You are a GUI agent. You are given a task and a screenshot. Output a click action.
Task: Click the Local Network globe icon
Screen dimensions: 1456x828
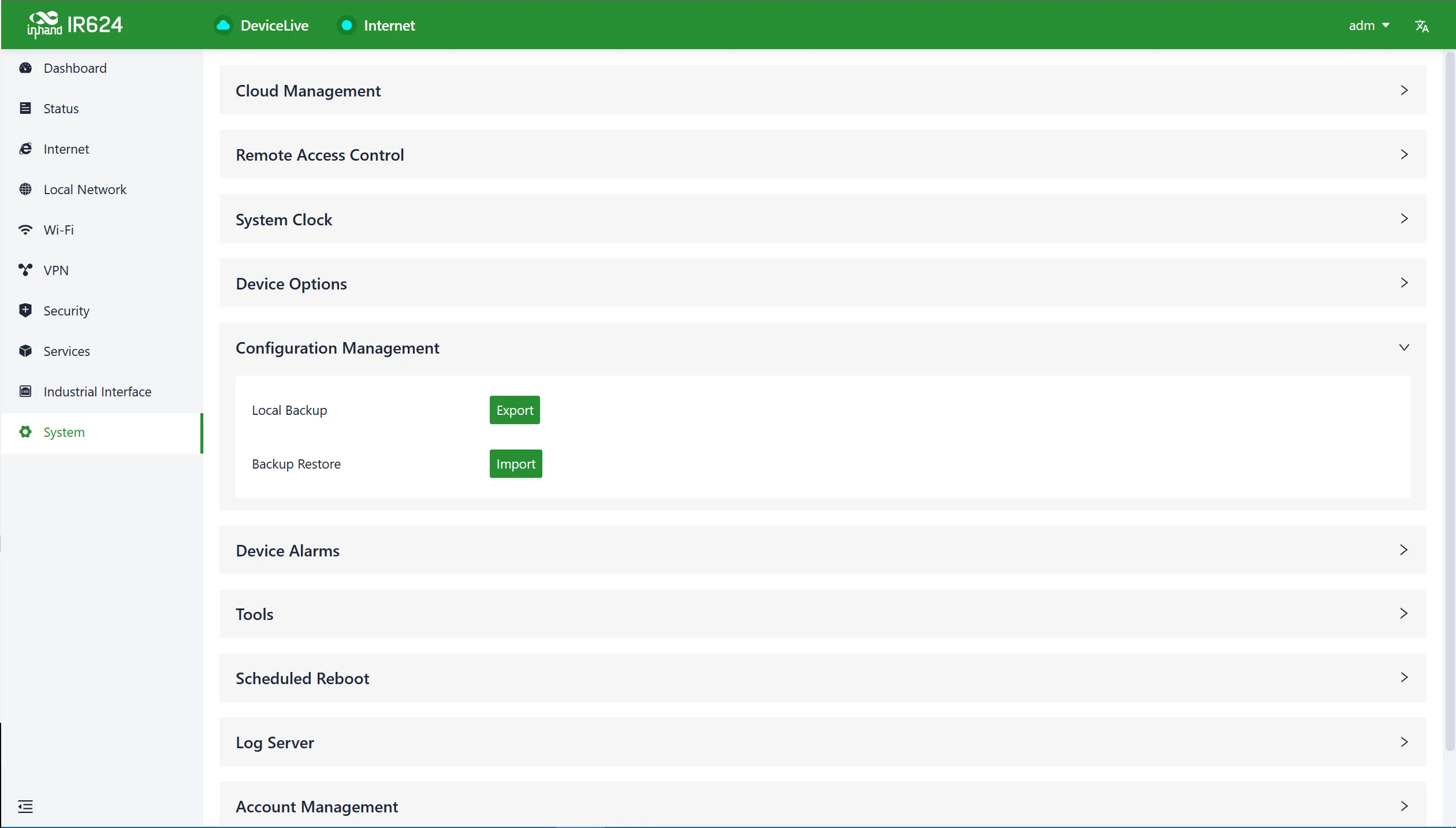pos(25,190)
